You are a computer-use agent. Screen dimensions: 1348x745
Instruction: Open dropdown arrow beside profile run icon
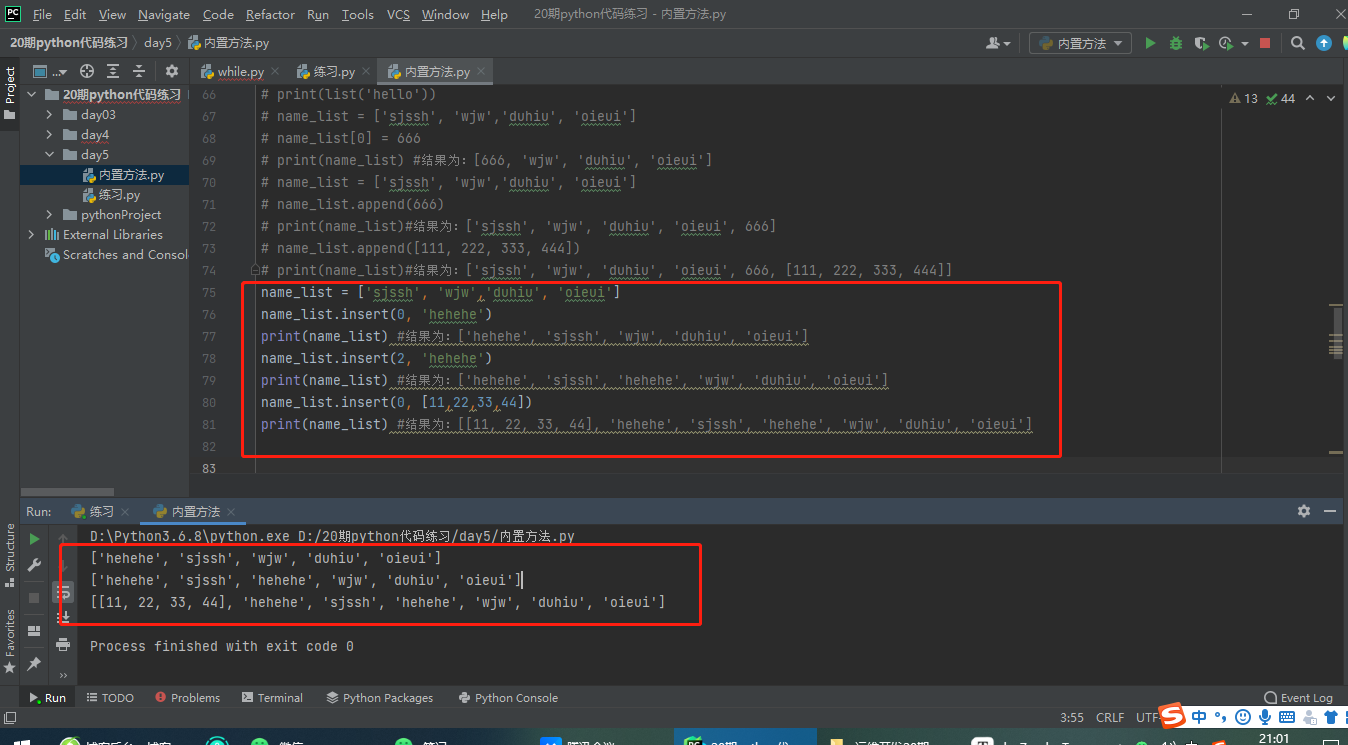coord(1245,44)
